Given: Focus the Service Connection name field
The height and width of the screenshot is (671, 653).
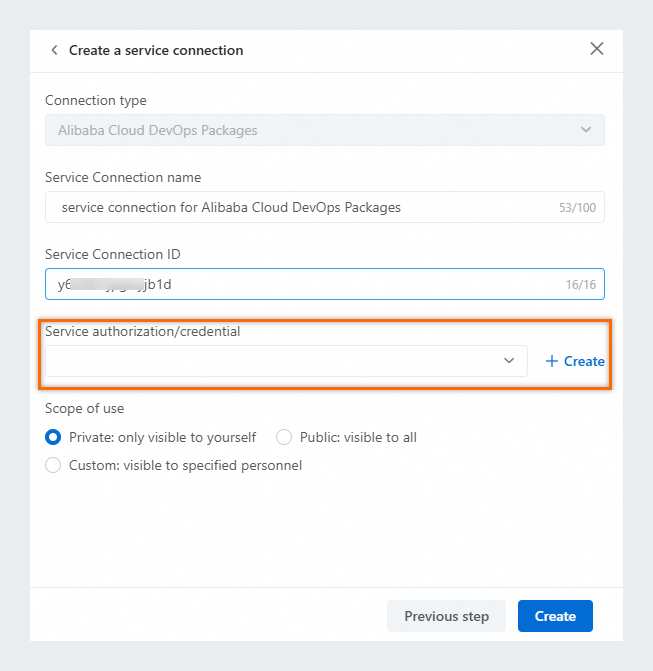Looking at the screenshot, I should 300,207.
